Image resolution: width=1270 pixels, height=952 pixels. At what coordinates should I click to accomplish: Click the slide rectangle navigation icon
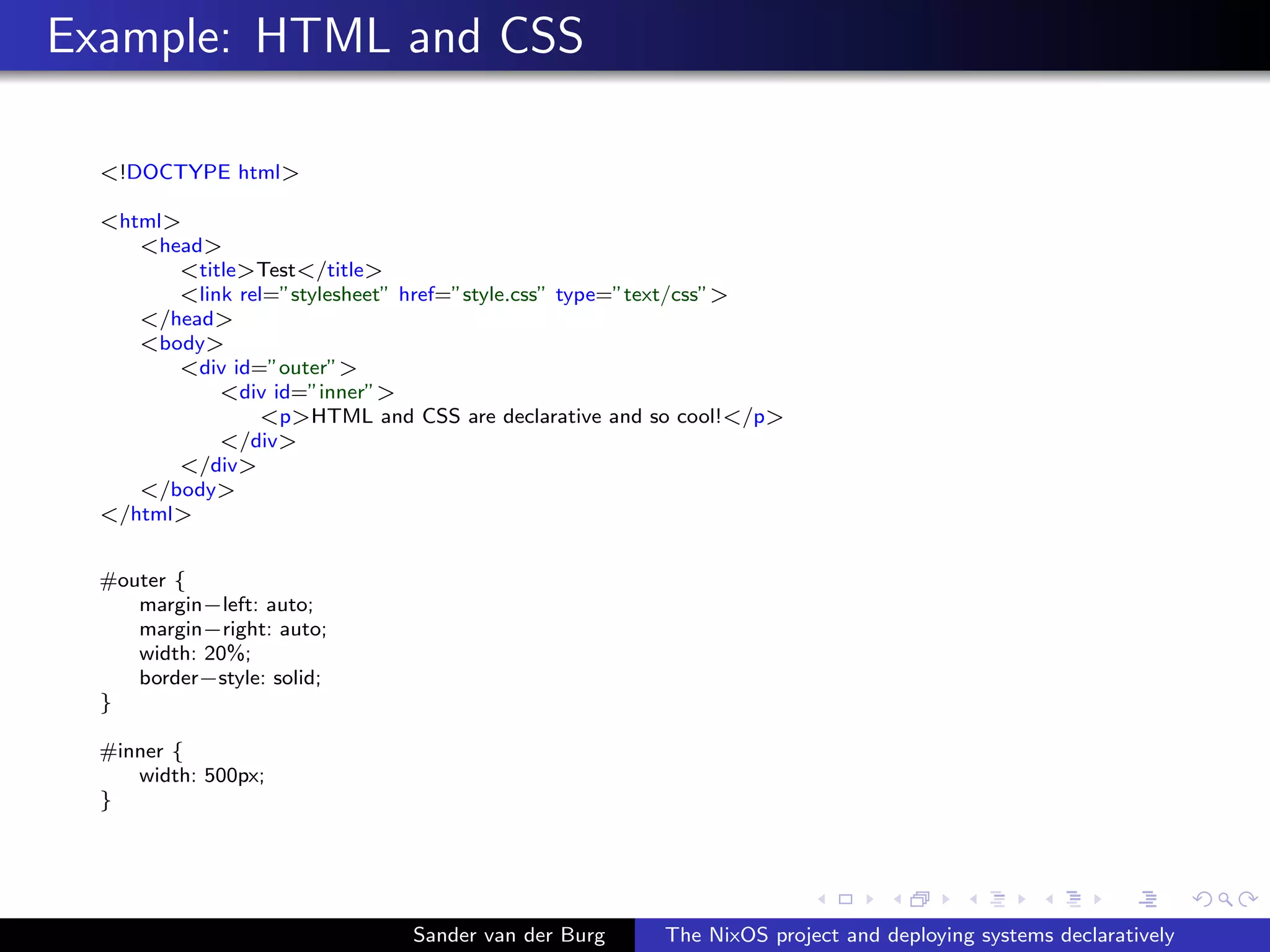pyautogui.click(x=846, y=899)
